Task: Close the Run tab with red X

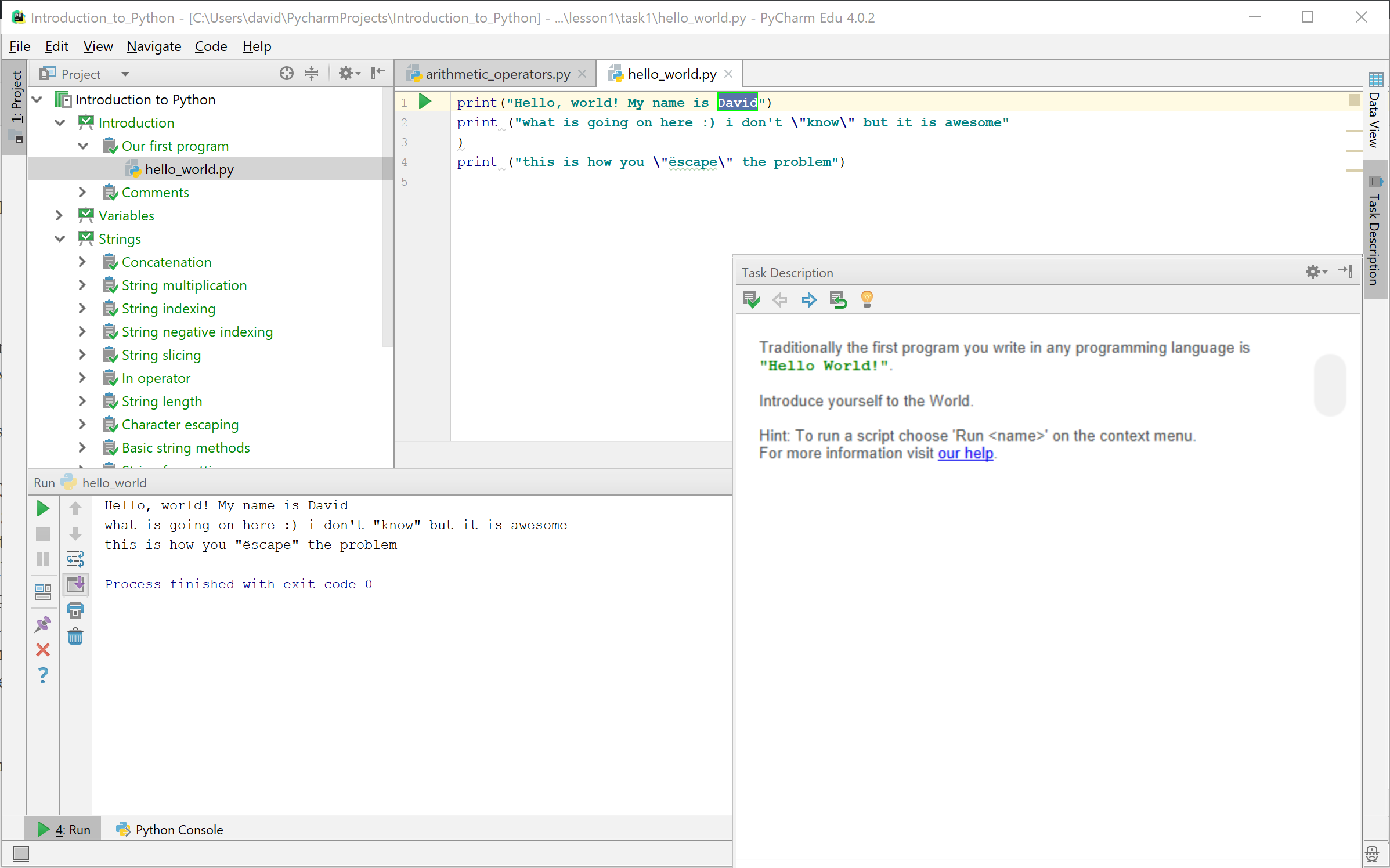Action: pyautogui.click(x=43, y=650)
